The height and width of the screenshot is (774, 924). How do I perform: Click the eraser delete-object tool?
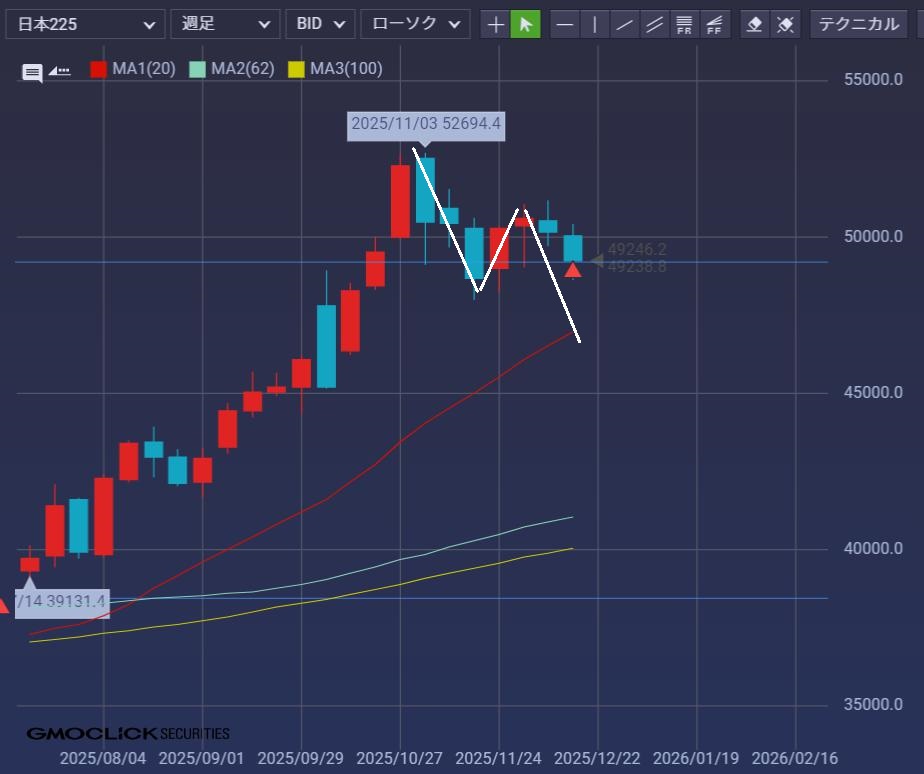click(x=756, y=24)
